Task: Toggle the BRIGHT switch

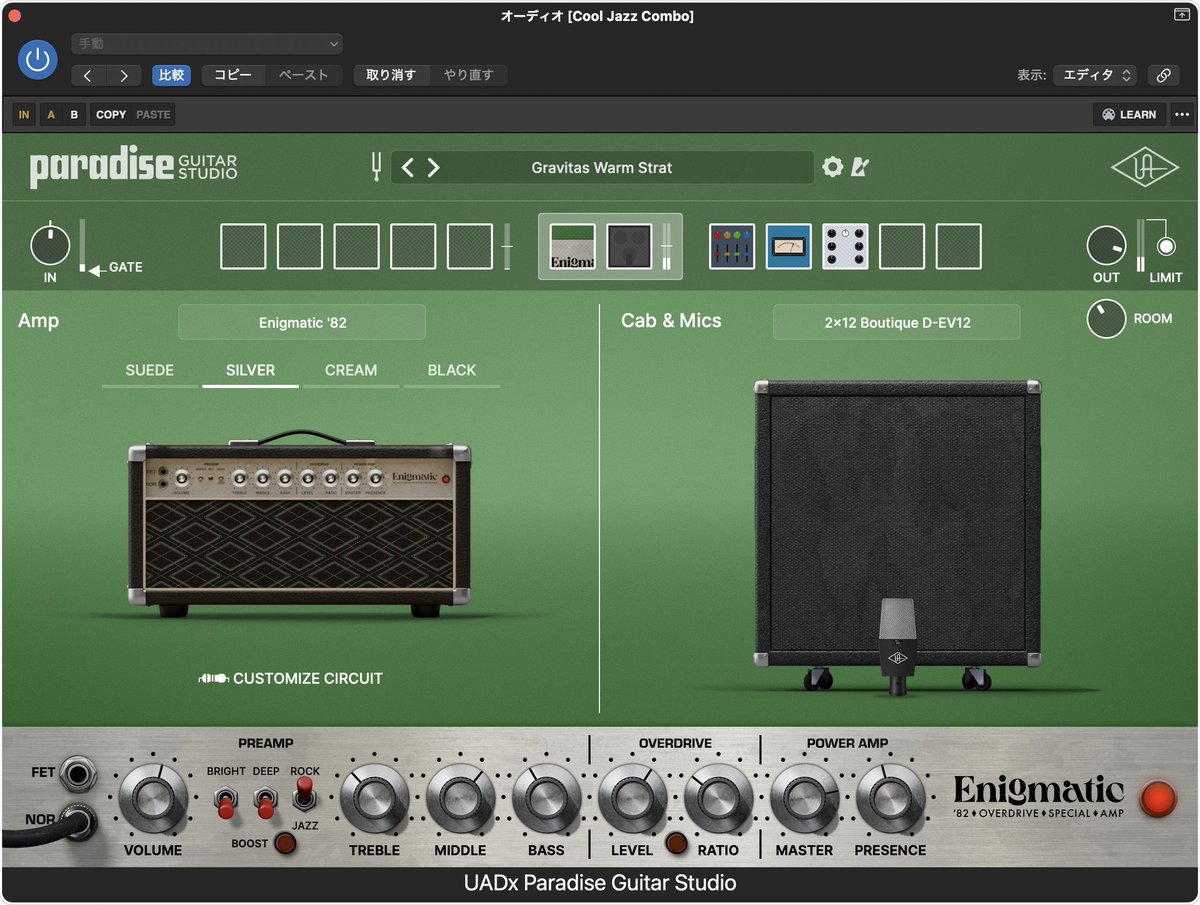Action: point(226,801)
